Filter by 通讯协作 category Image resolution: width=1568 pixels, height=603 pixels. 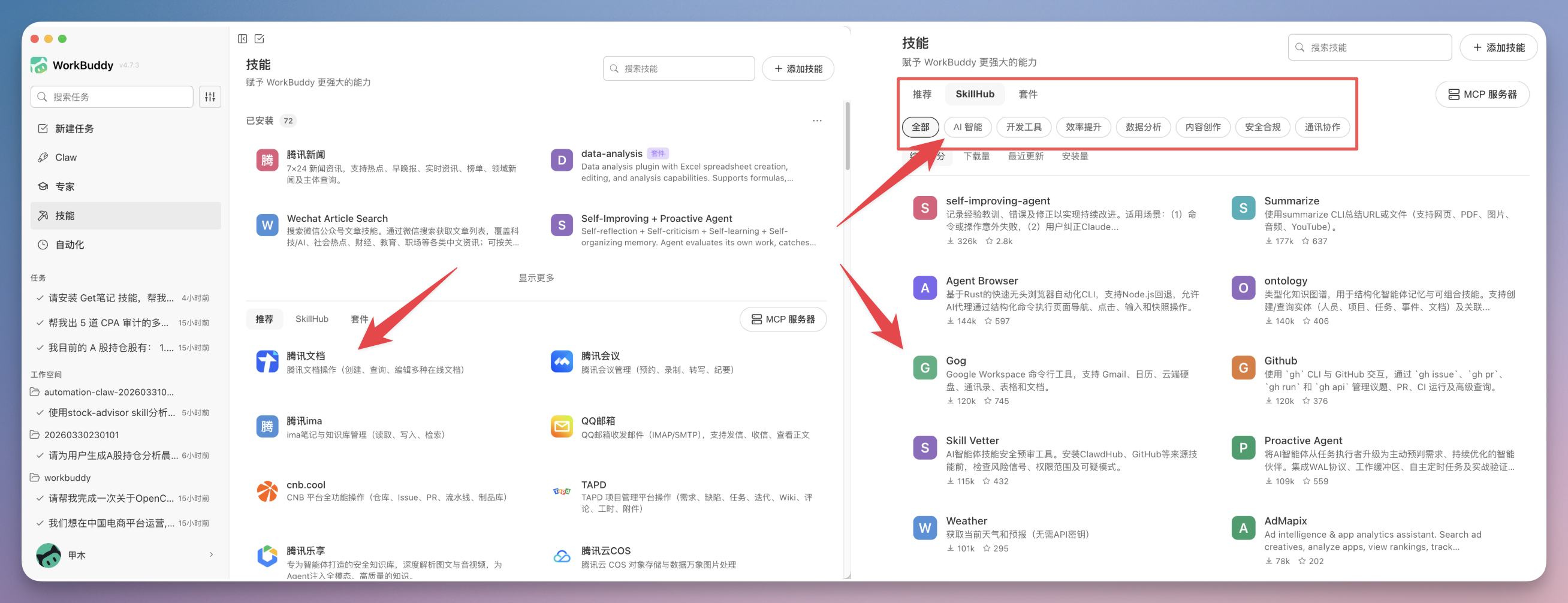[x=1322, y=127]
